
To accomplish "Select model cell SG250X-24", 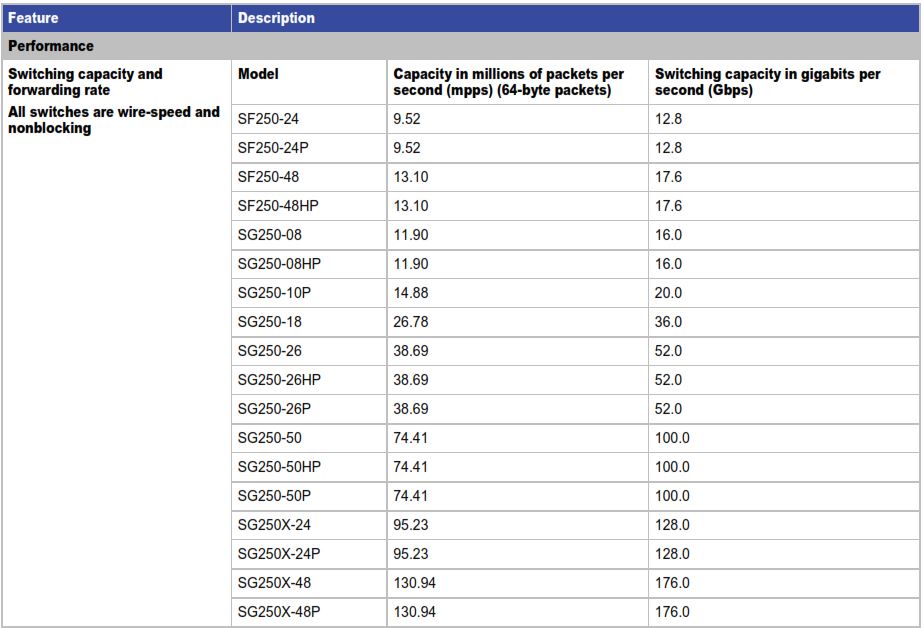I will (x=309, y=524).
